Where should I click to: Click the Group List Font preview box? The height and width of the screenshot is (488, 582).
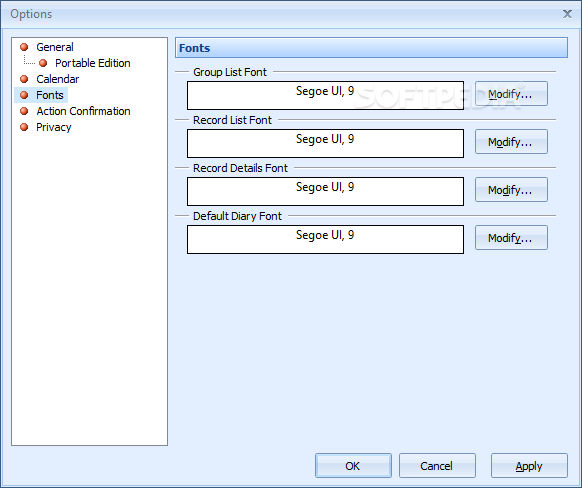click(325, 95)
